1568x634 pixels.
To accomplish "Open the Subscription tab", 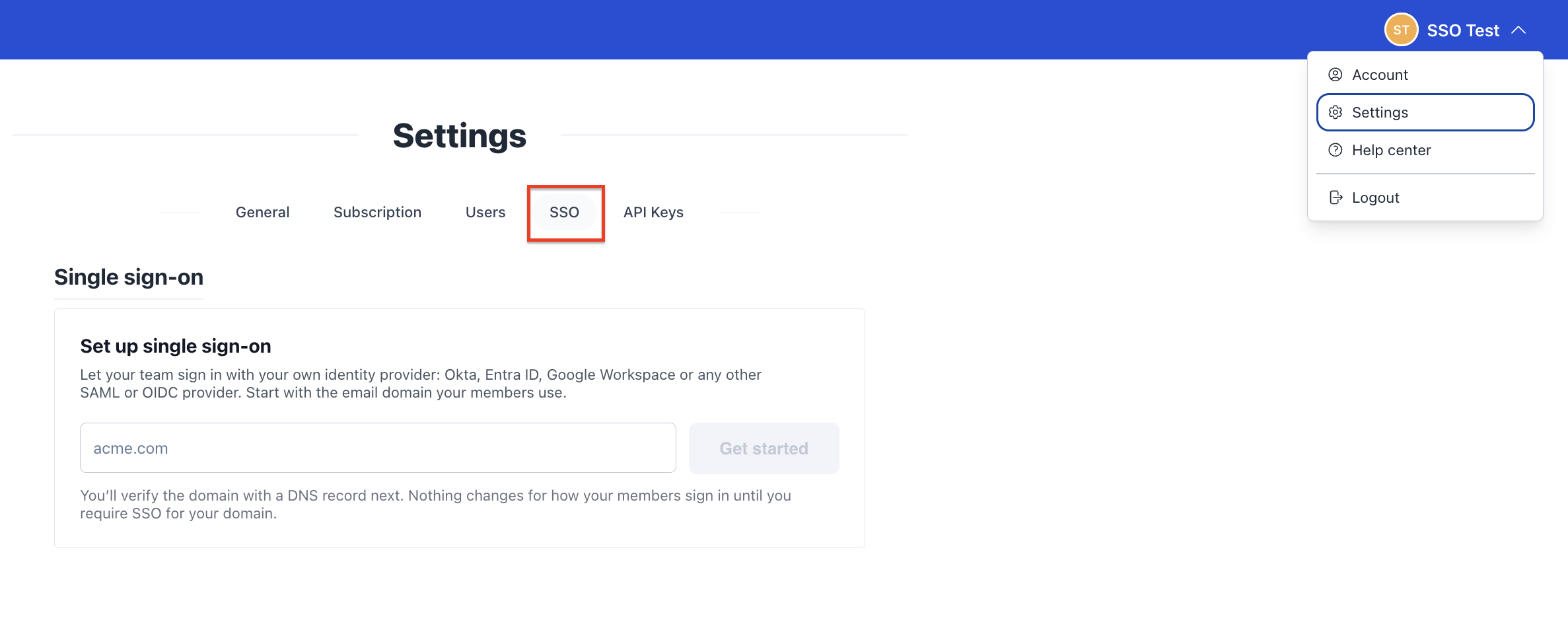I will [377, 212].
